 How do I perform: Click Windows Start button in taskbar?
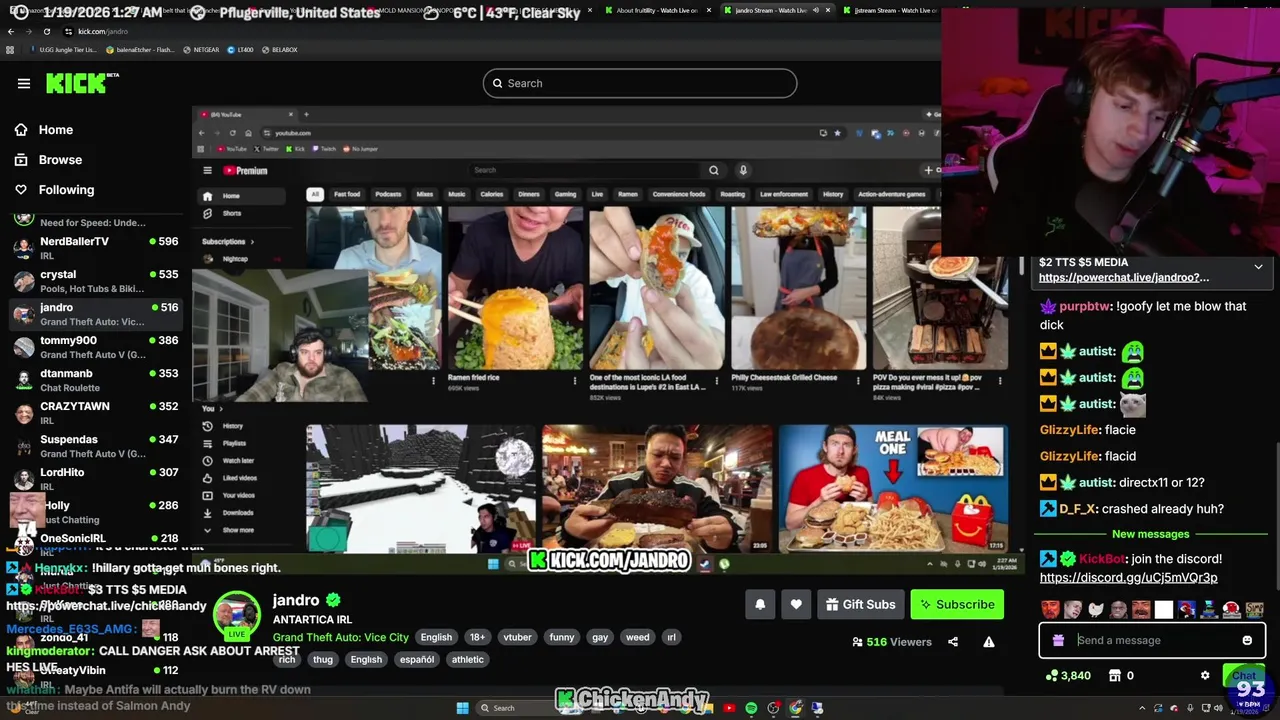click(462, 708)
